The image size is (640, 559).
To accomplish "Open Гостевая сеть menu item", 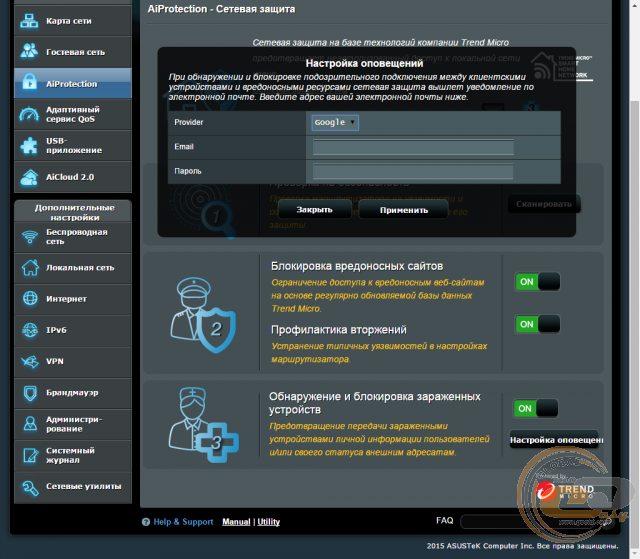I will 73,52.
